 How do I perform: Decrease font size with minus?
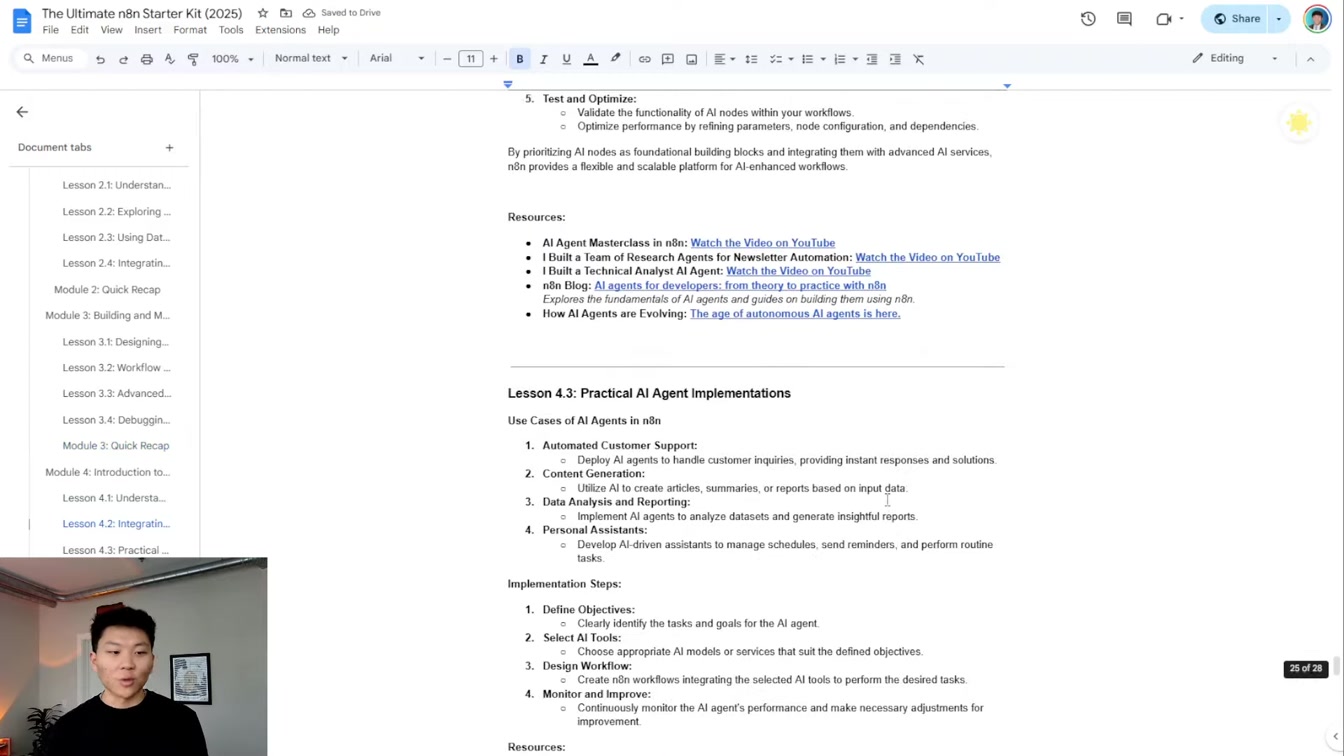(x=447, y=59)
